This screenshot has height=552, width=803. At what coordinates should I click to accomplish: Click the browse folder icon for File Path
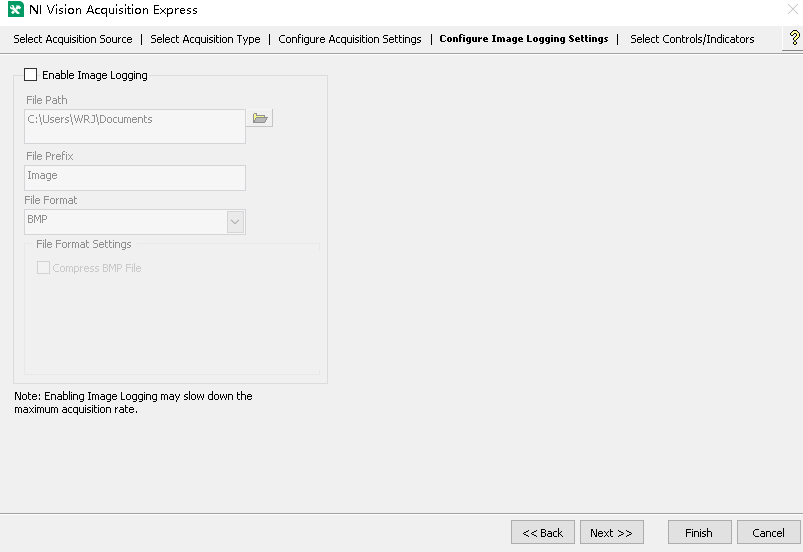260,118
